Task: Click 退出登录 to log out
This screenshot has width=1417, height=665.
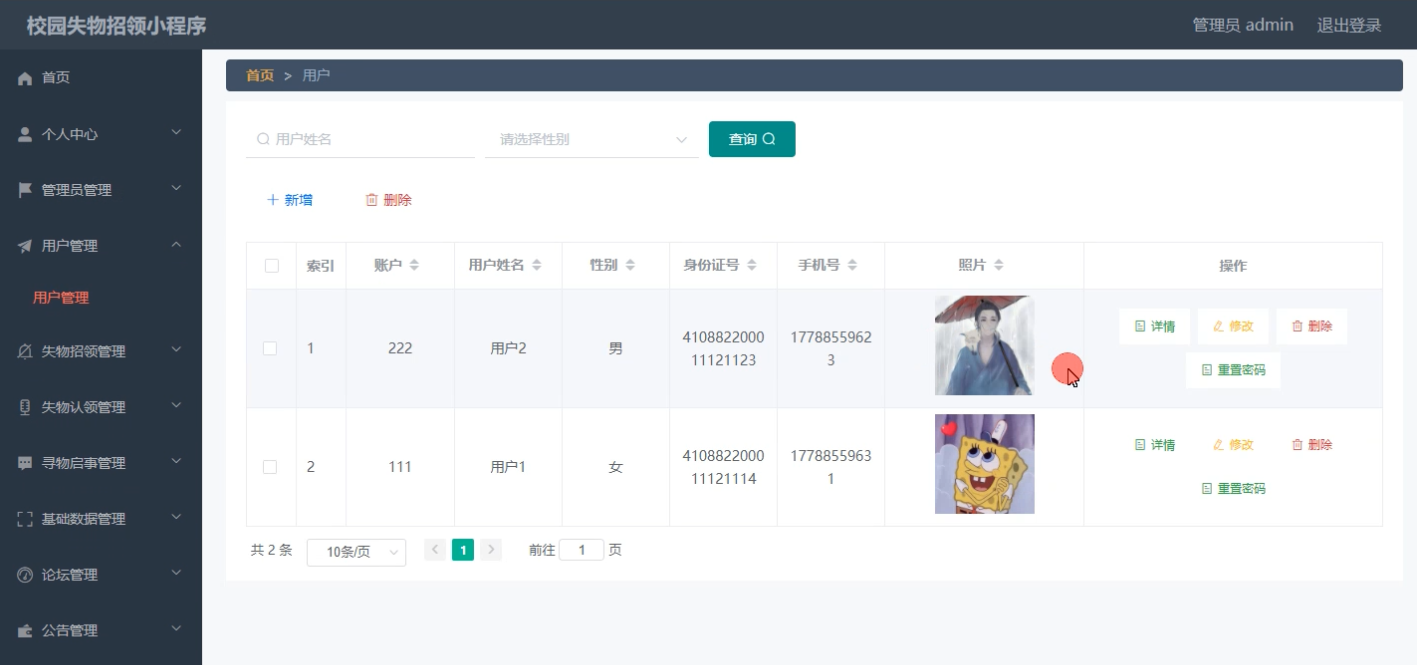Action: point(1349,24)
